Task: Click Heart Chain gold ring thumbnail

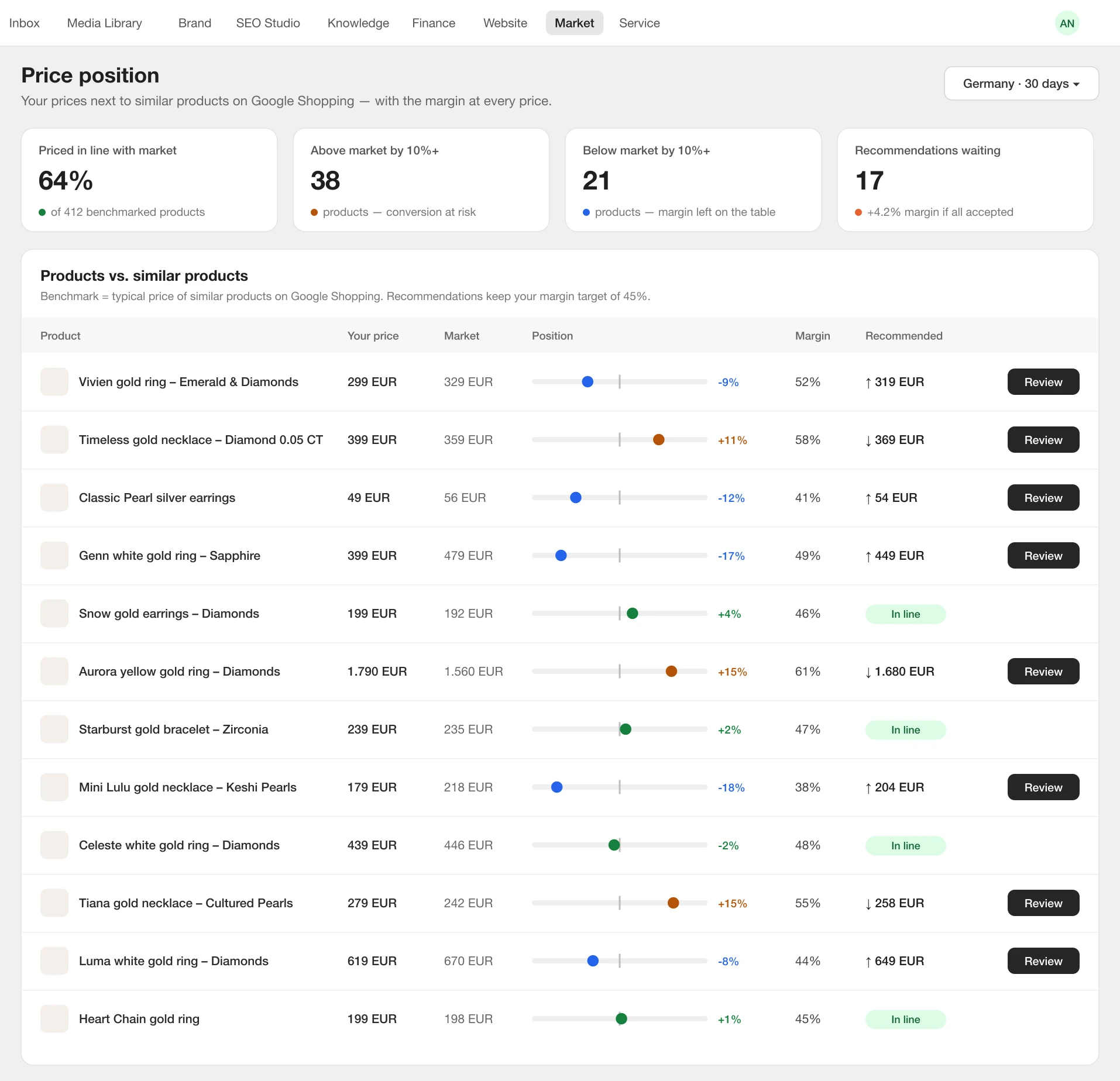Action: pos(54,1019)
